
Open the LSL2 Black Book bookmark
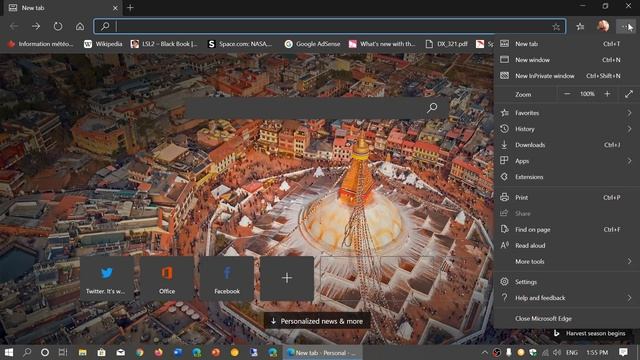coord(164,44)
